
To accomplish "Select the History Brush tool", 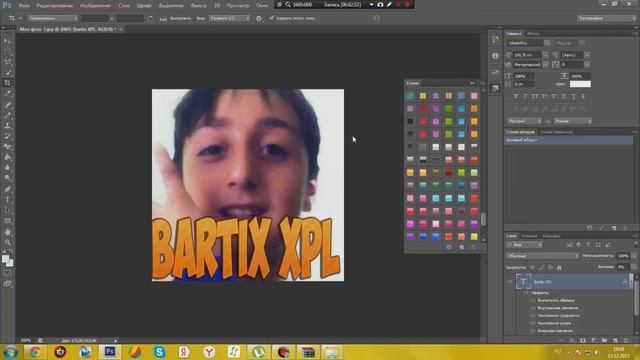I will [x=7, y=136].
